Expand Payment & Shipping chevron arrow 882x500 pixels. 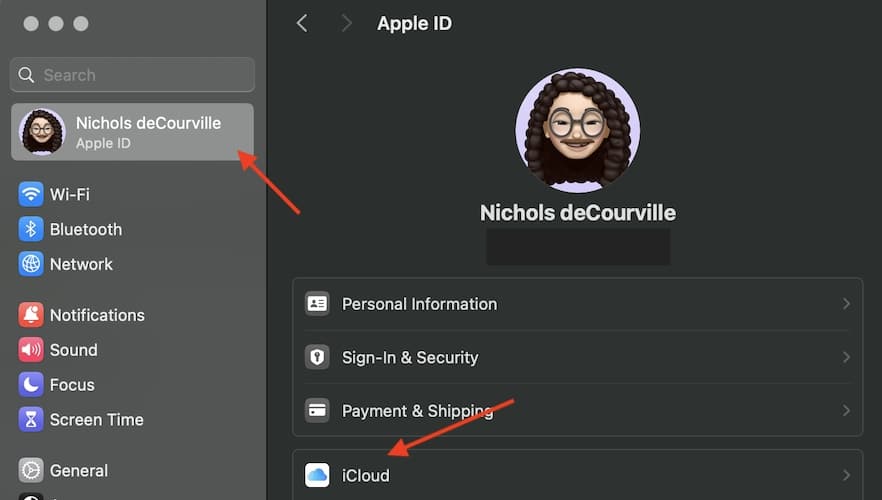[846, 411]
